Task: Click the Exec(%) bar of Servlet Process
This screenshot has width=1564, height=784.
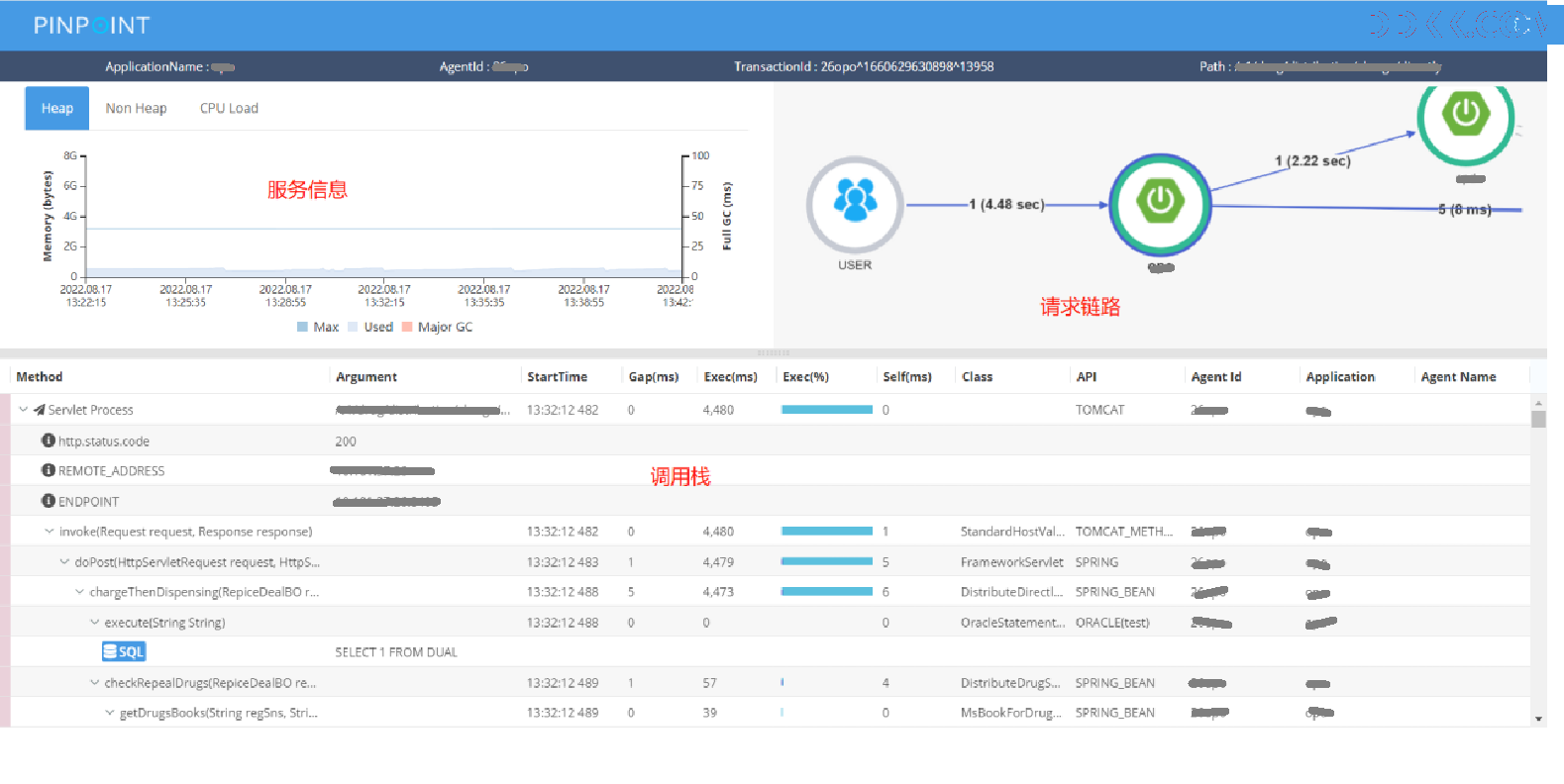Action: click(x=827, y=409)
